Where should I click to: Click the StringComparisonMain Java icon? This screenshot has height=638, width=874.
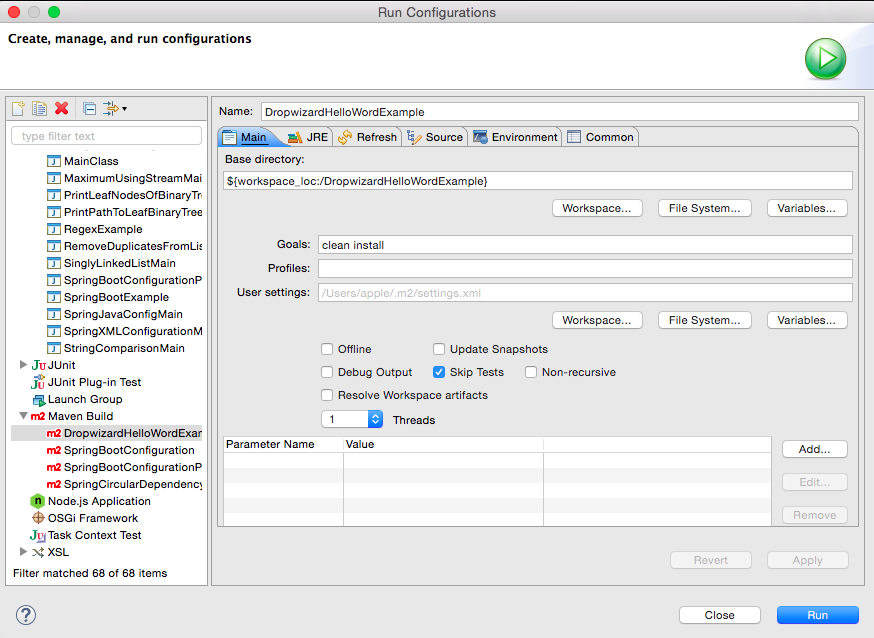(54, 348)
